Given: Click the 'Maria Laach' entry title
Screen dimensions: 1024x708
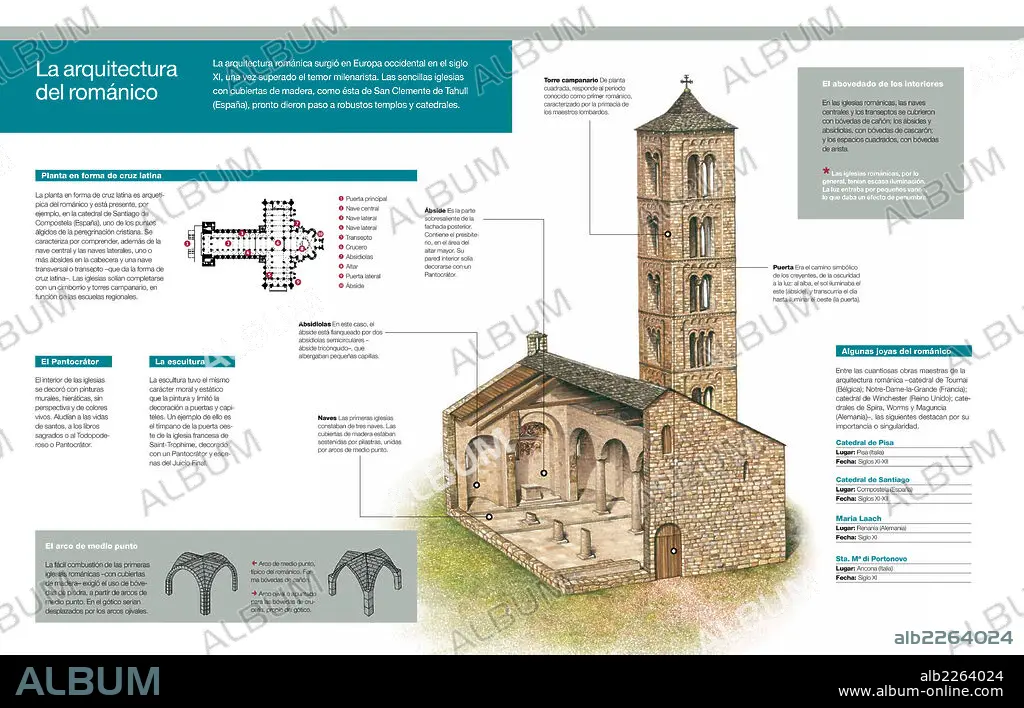Looking at the screenshot, I should (856, 518).
